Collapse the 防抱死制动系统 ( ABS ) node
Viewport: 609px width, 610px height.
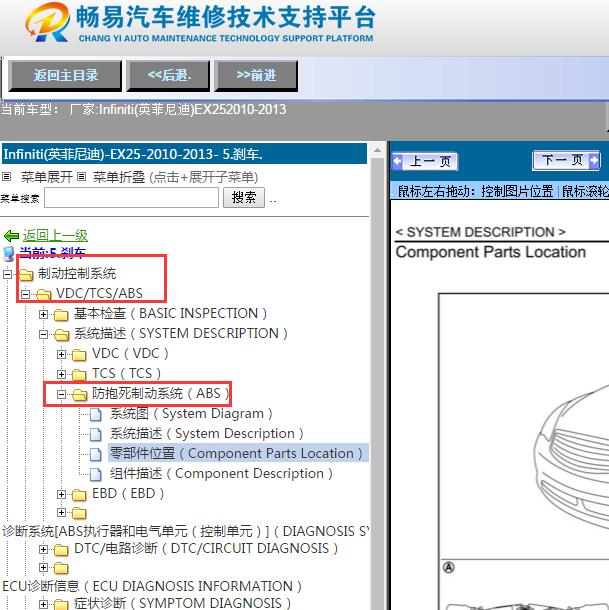click(61, 394)
